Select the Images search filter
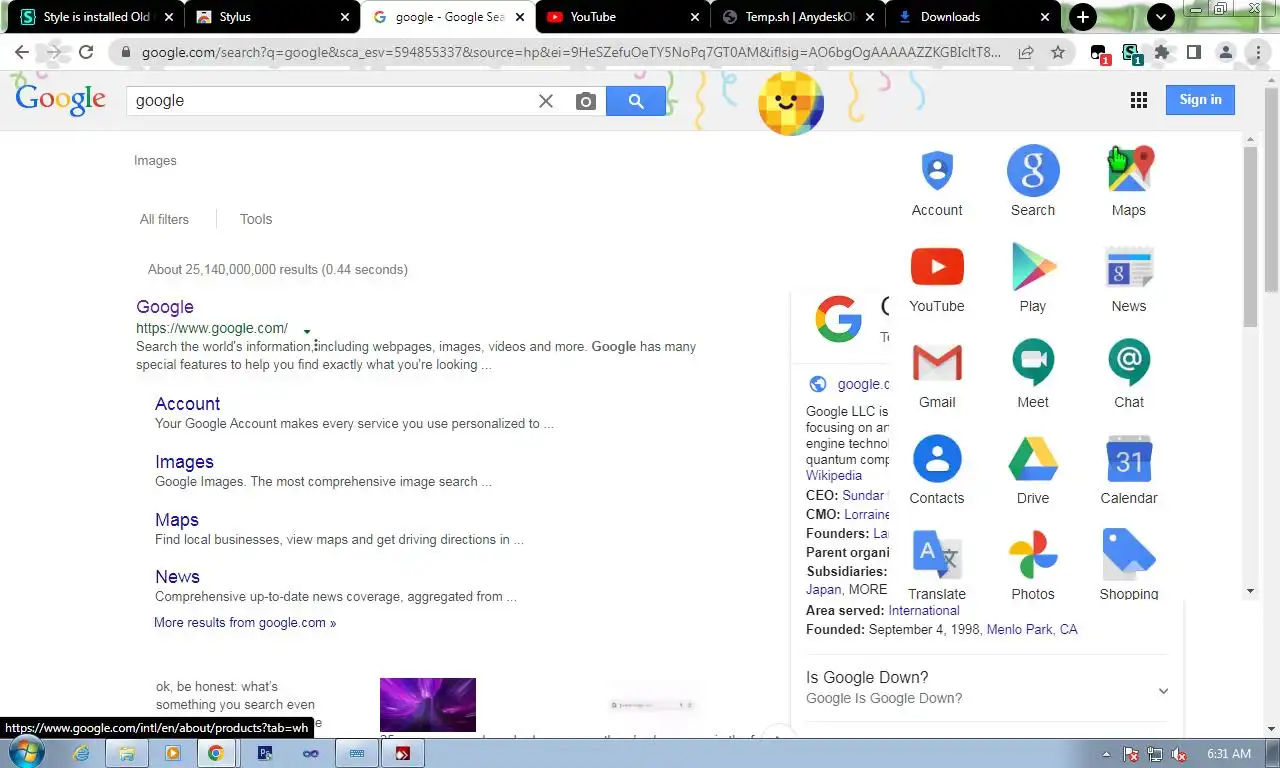This screenshot has width=1280, height=768. point(155,161)
